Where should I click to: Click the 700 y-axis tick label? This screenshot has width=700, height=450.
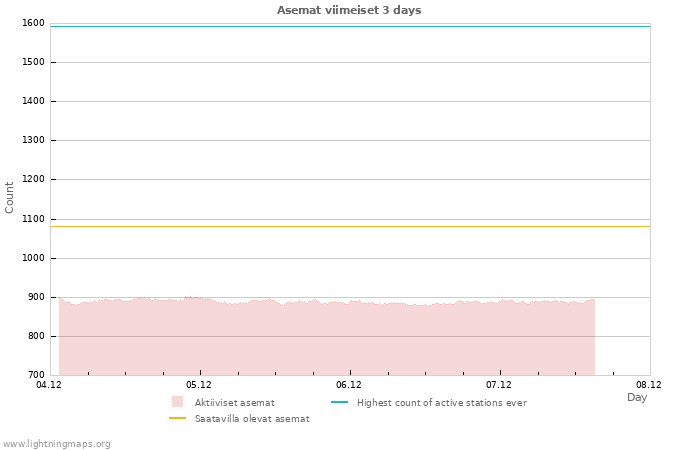(36, 375)
